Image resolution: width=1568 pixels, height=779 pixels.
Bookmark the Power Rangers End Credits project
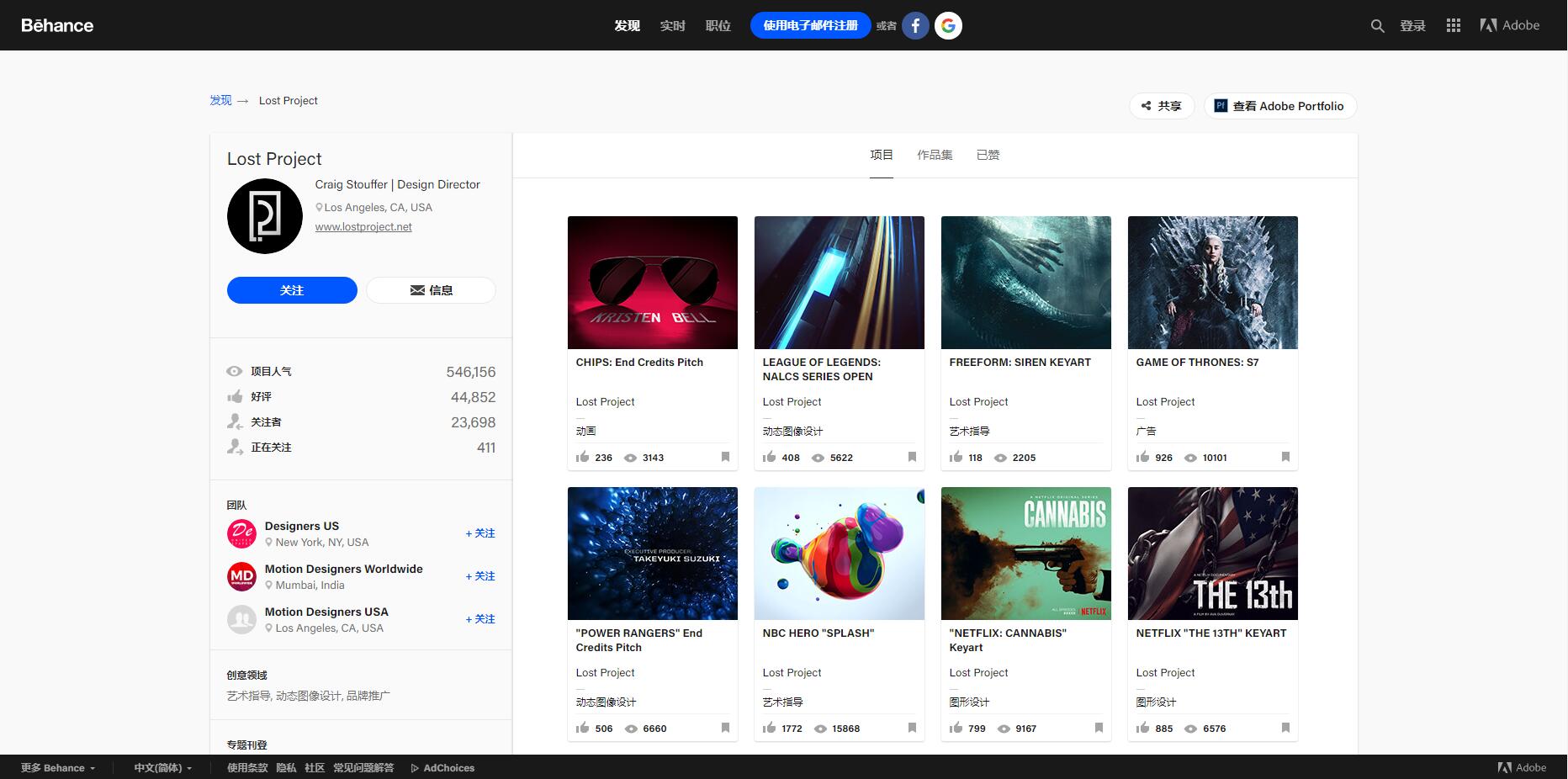click(x=725, y=728)
